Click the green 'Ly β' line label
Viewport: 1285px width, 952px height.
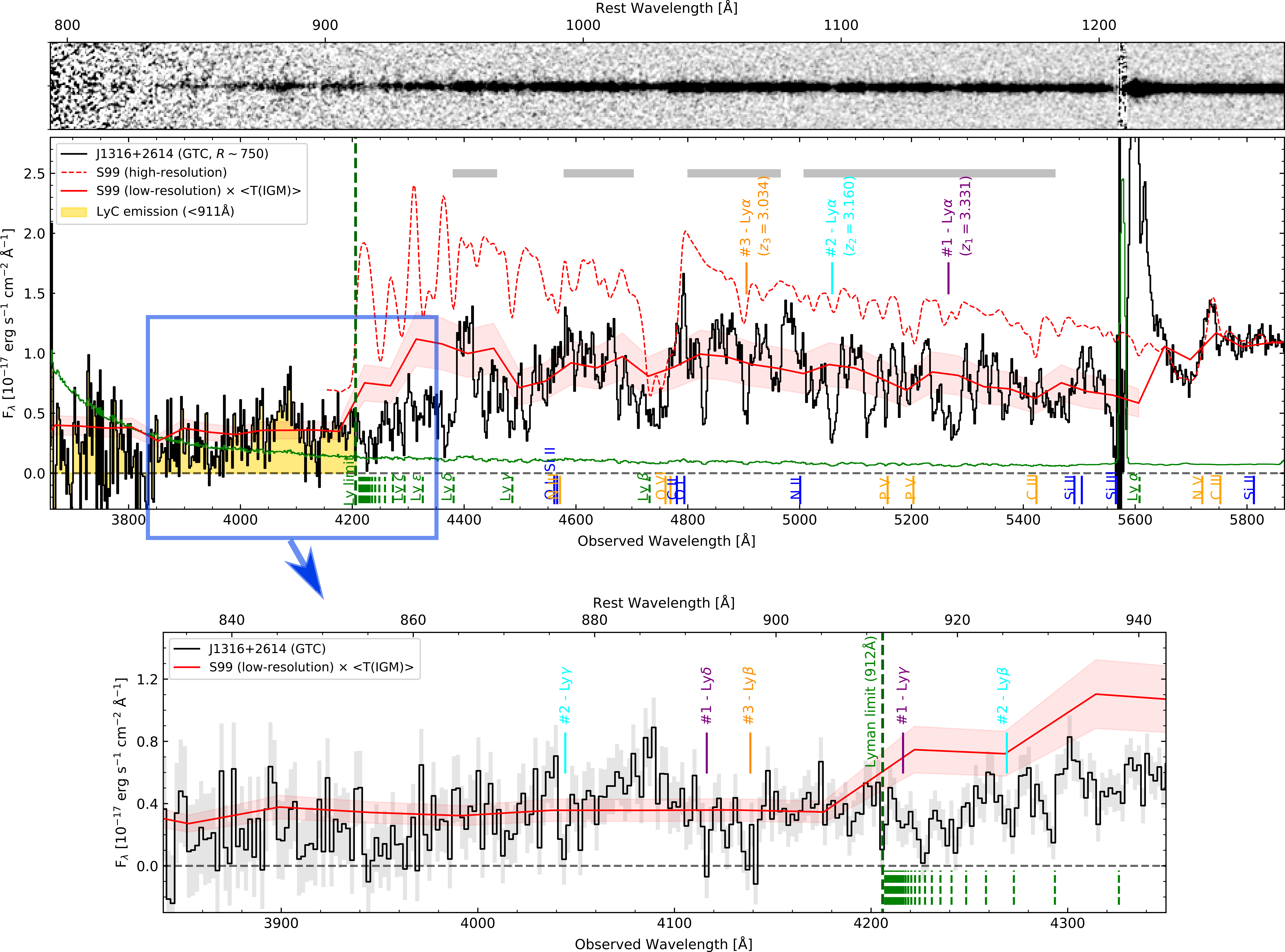pos(644,487)
